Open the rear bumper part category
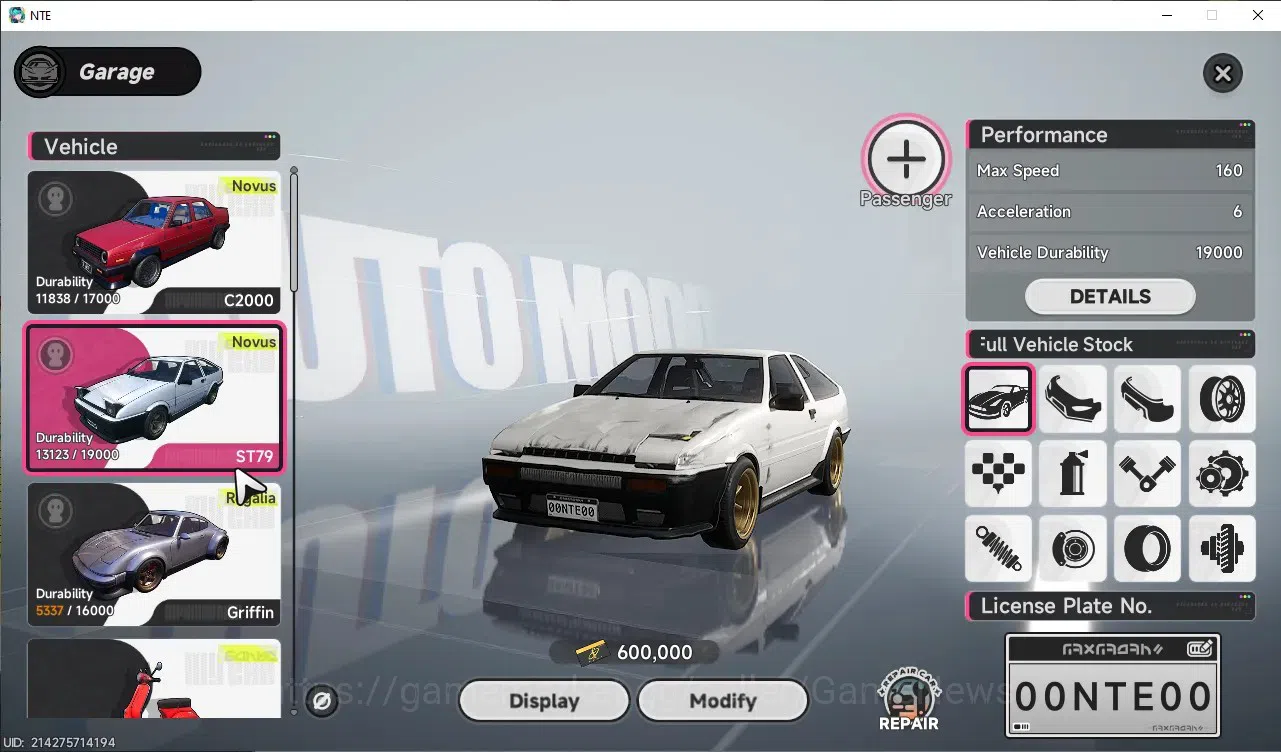This screenshot has height=752, width=1281. click(1147, 399)
